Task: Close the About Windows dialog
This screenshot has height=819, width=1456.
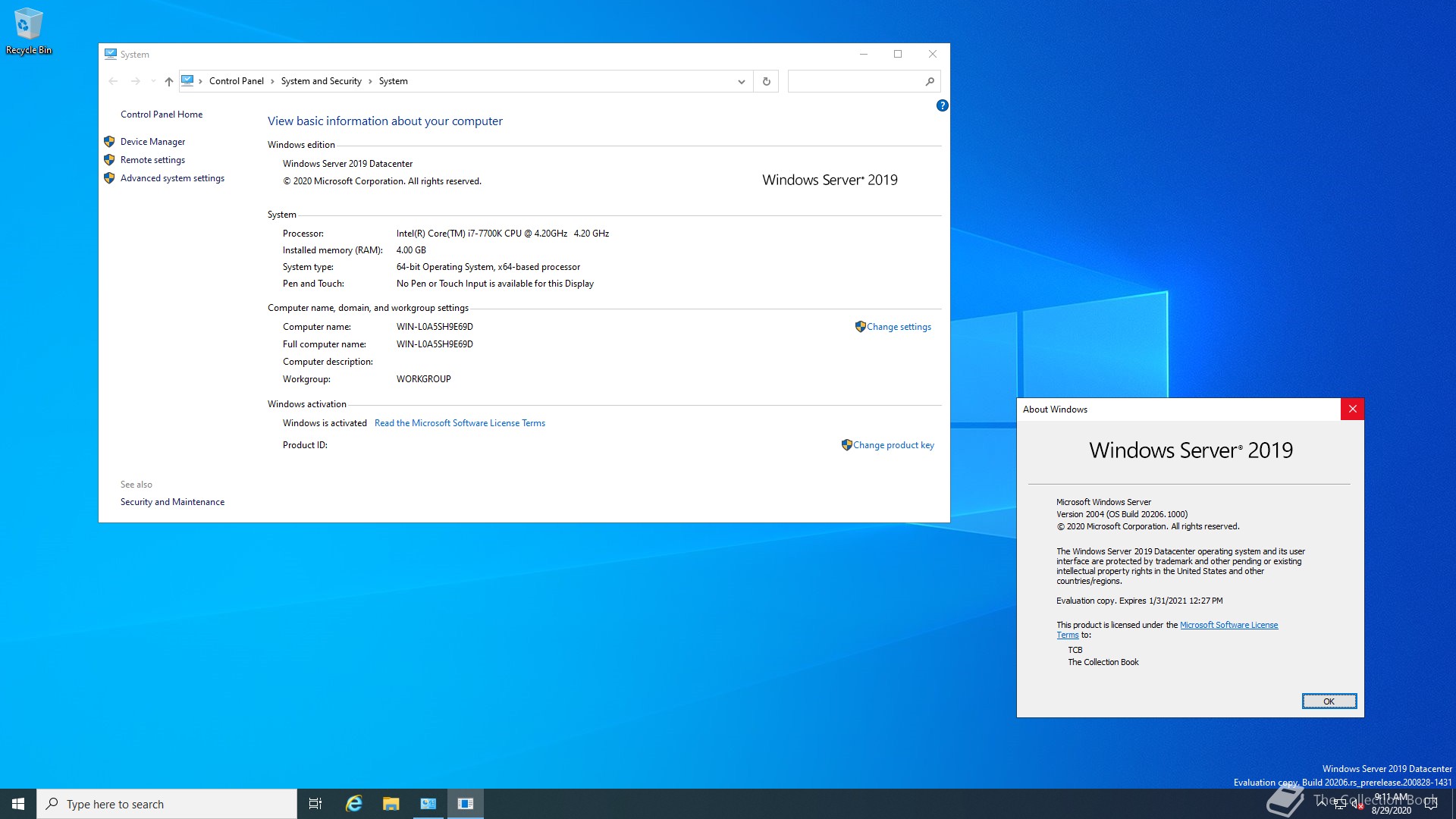Action: pyautogui.click(x=1352, y=409)
